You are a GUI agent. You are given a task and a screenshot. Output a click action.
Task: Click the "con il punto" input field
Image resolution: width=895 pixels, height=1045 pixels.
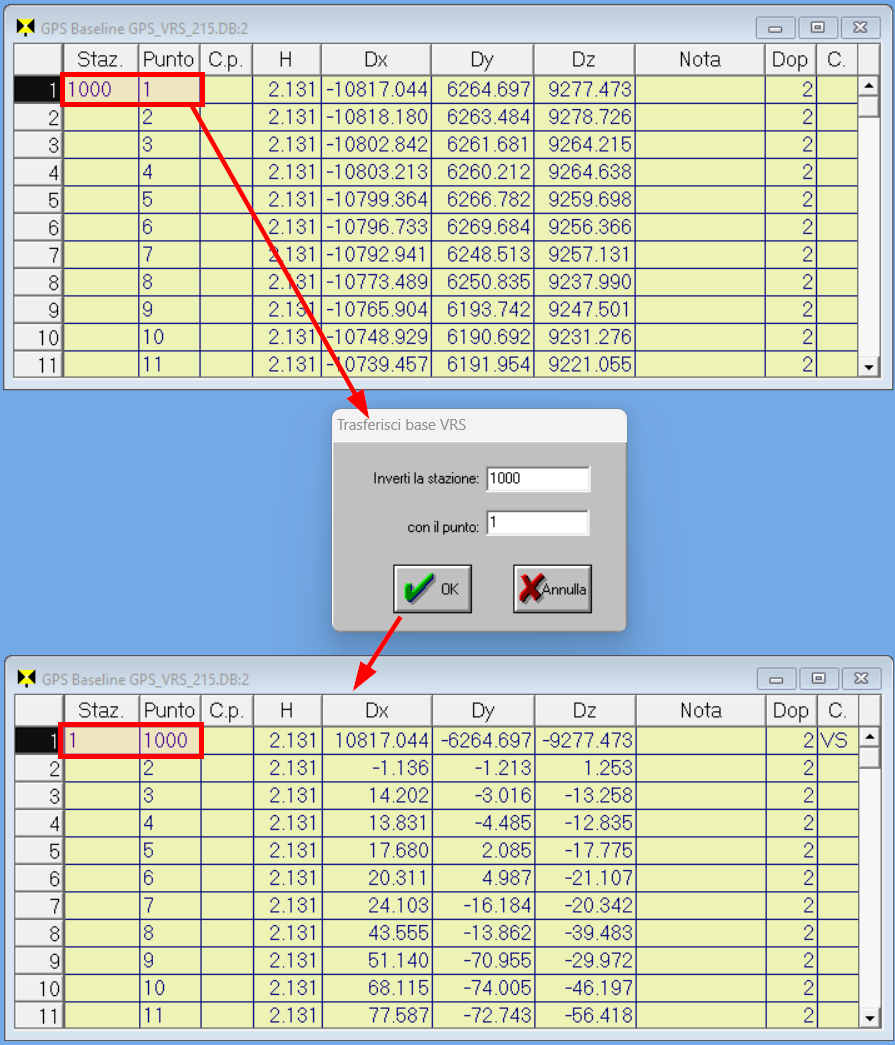(x=538, y=523)
